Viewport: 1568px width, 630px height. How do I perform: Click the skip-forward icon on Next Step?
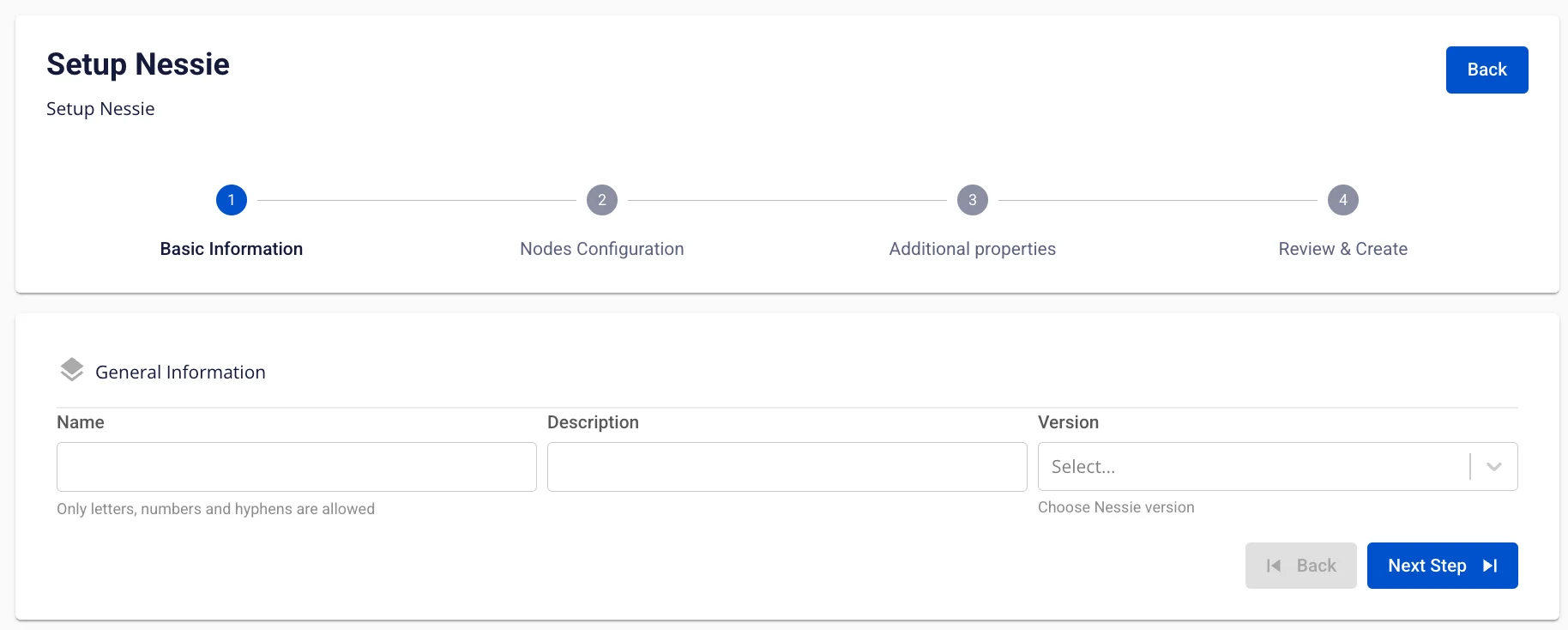coord(1490,566)
